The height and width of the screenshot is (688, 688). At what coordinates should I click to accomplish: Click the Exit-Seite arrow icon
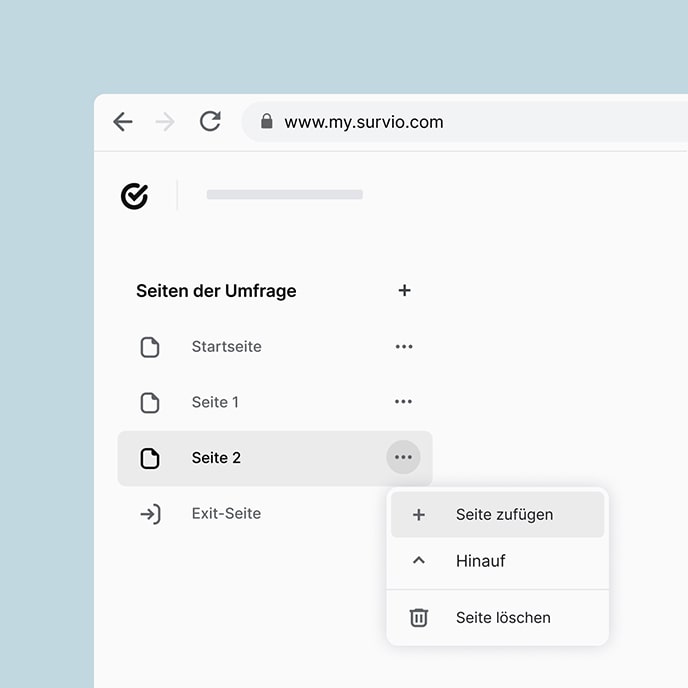tap(150, 514)
